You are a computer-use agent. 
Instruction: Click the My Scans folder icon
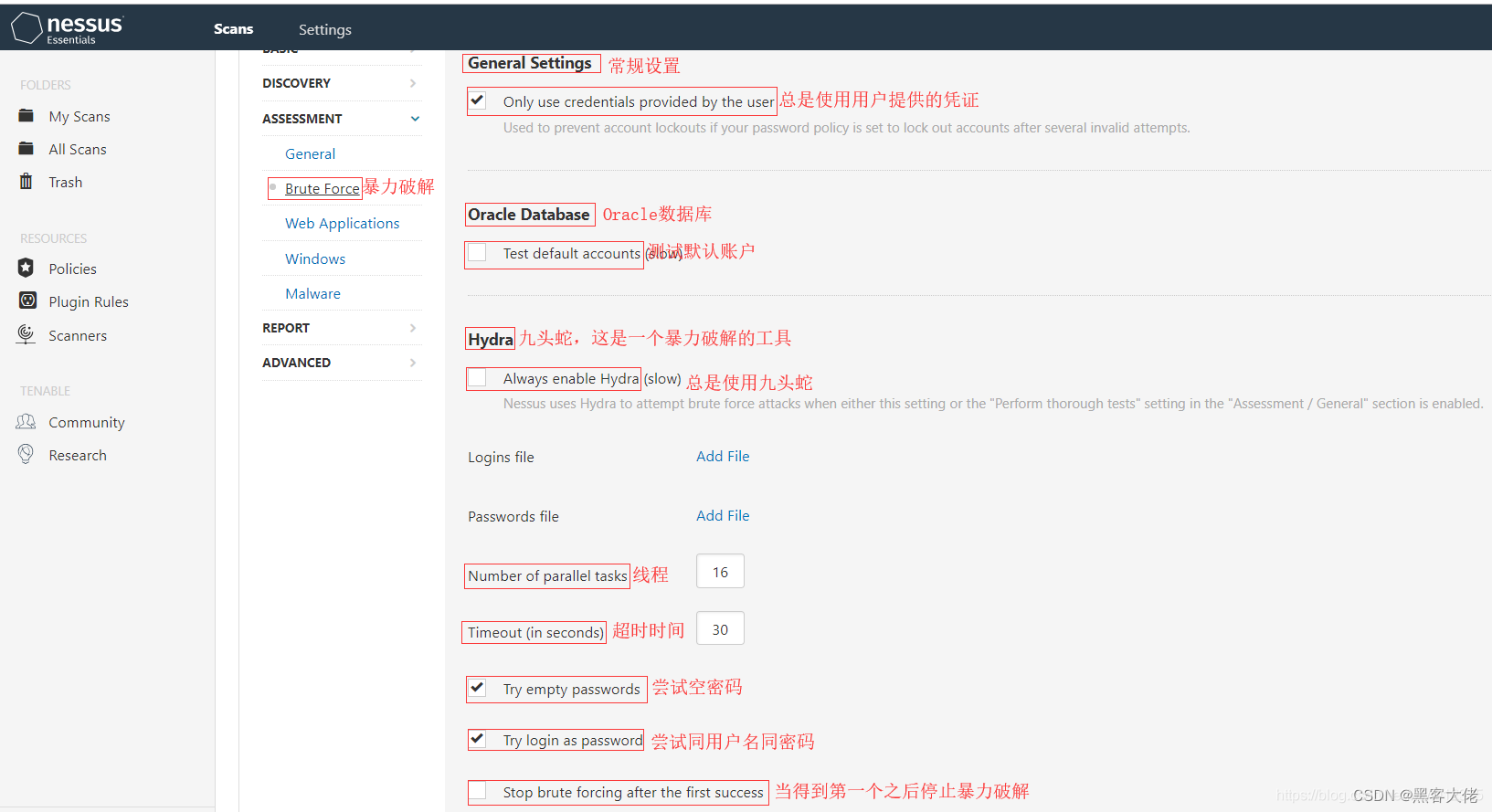26,116
